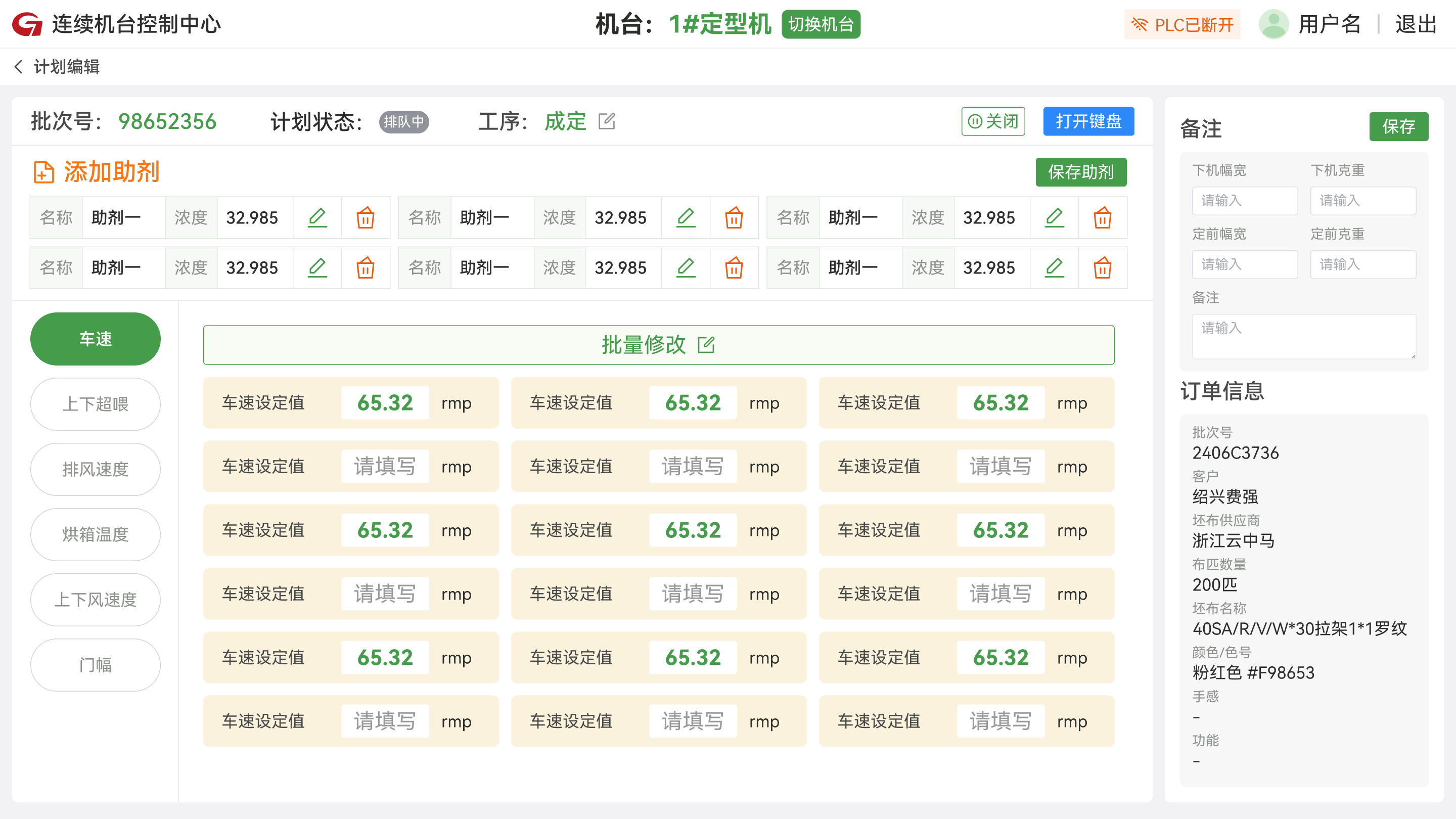Select the 门幅 tab

96,665
